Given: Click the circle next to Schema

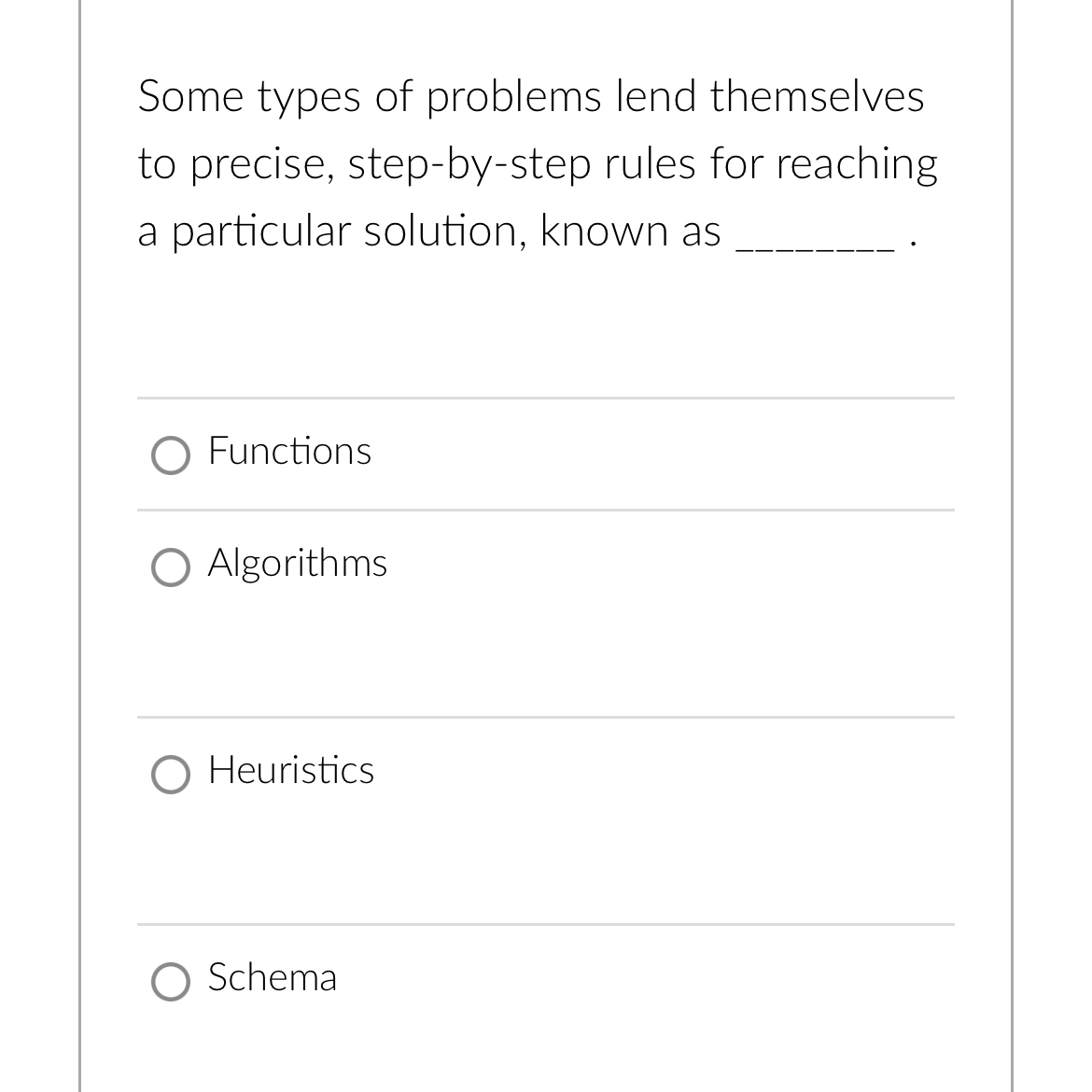Looking at the screenshot, I should pos(170,982).
